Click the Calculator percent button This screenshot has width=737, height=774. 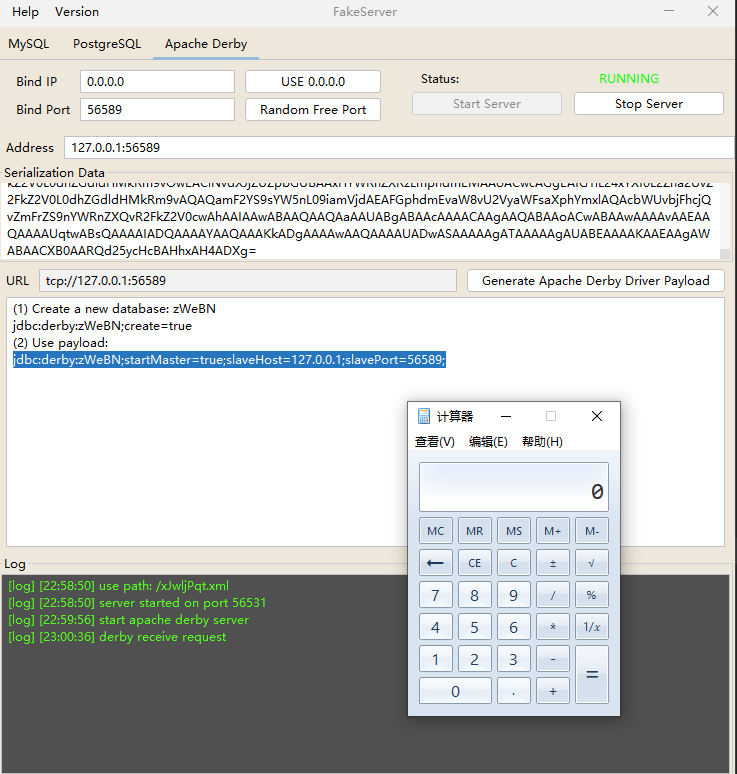[x=592, y=595]
